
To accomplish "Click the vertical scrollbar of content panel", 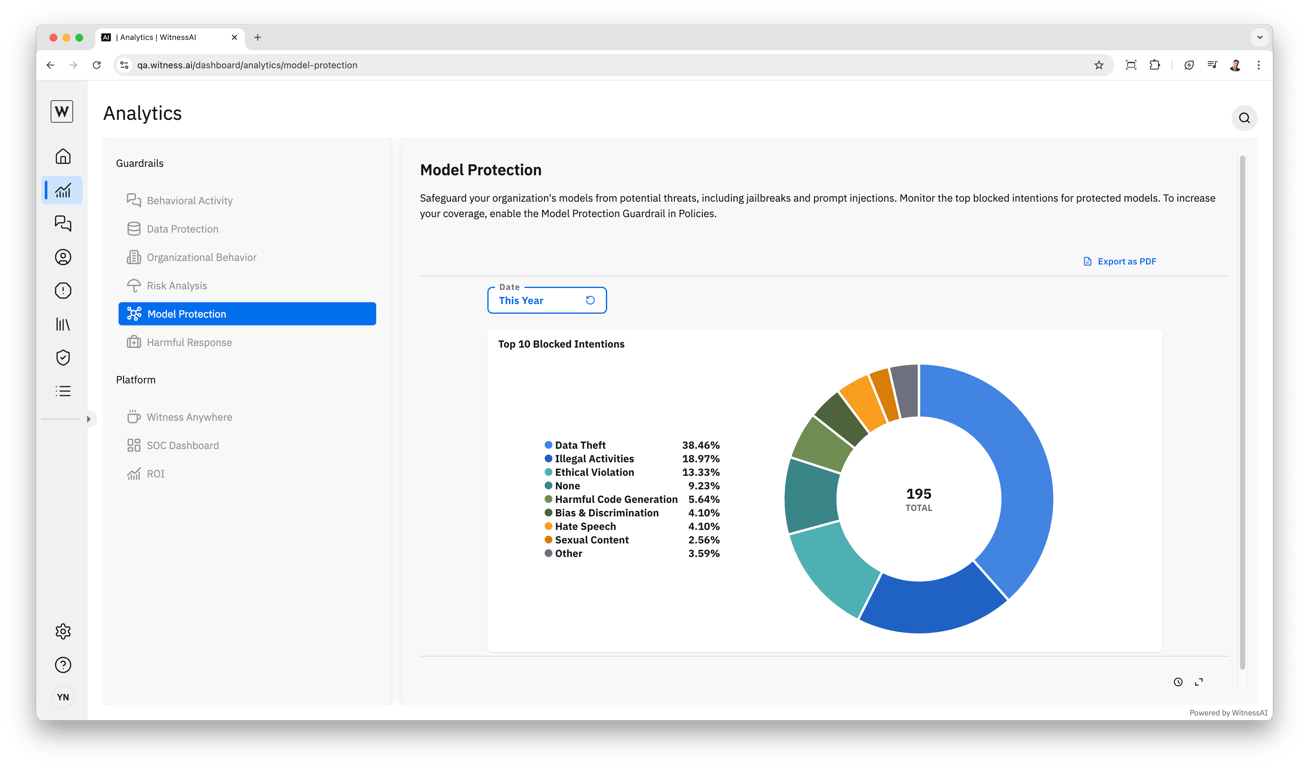I will pyautogui.click(x=1243, y=412).
